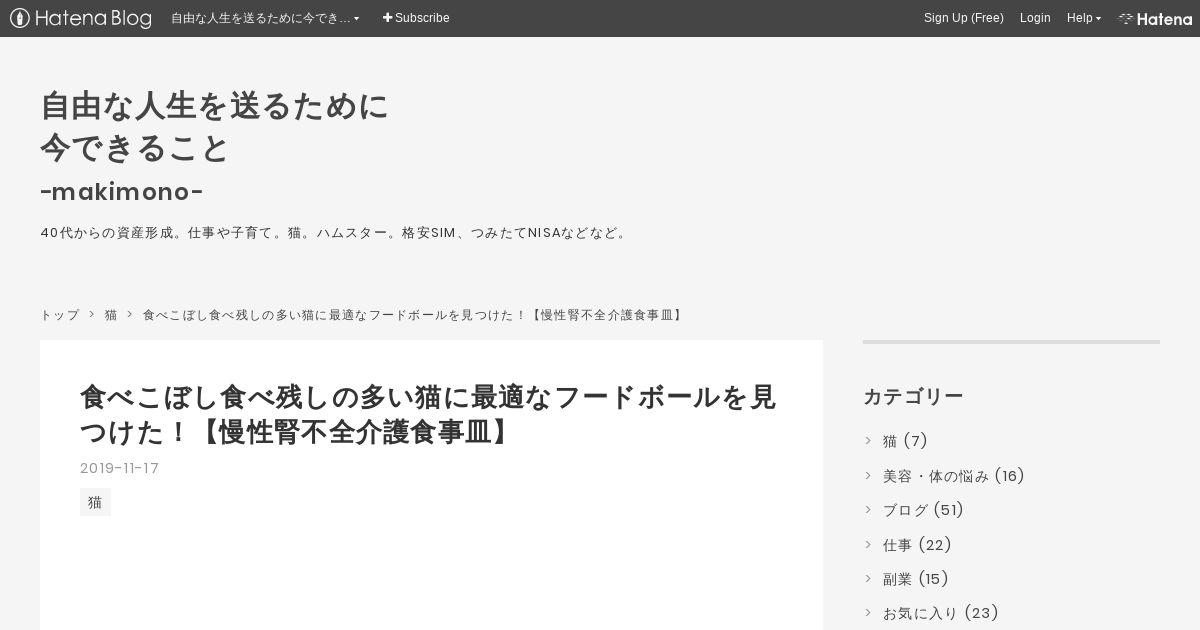Open Sign Up (Free) page
Viewport: 1200px width, 630px height.
click(x=963, y=18)
